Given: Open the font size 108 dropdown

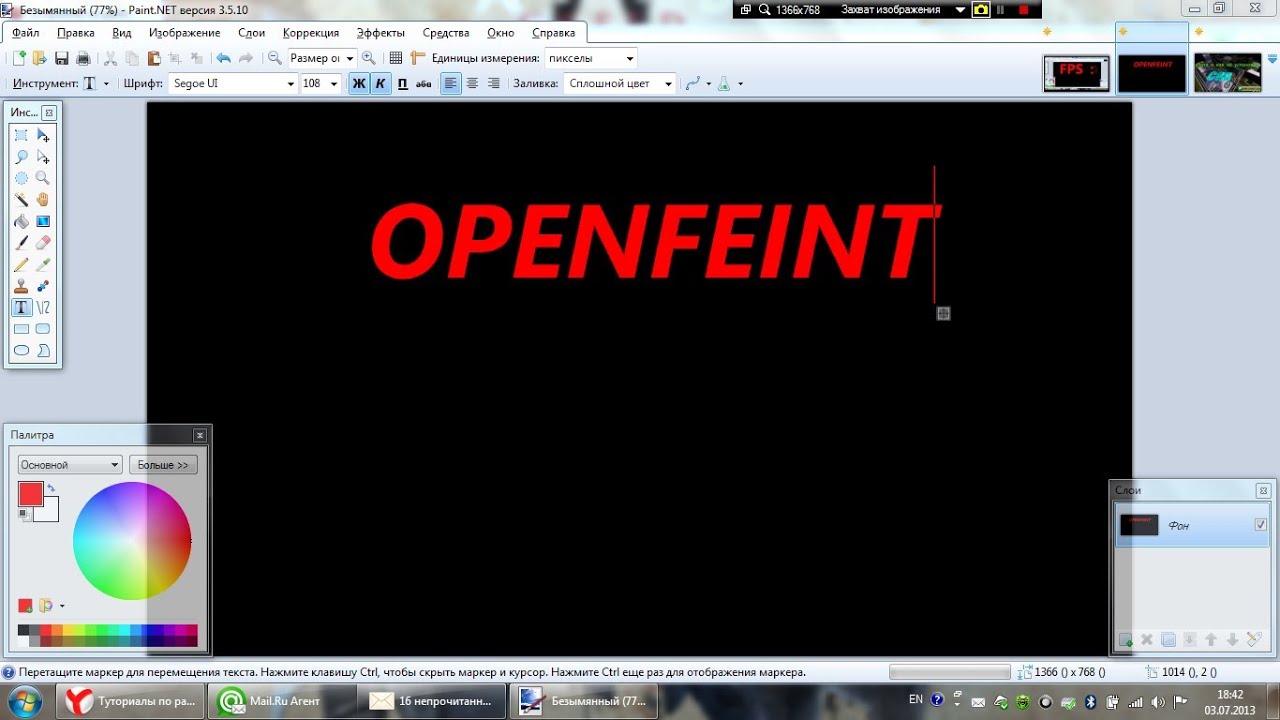Looking at the screenshot, I should click(334, 84).
